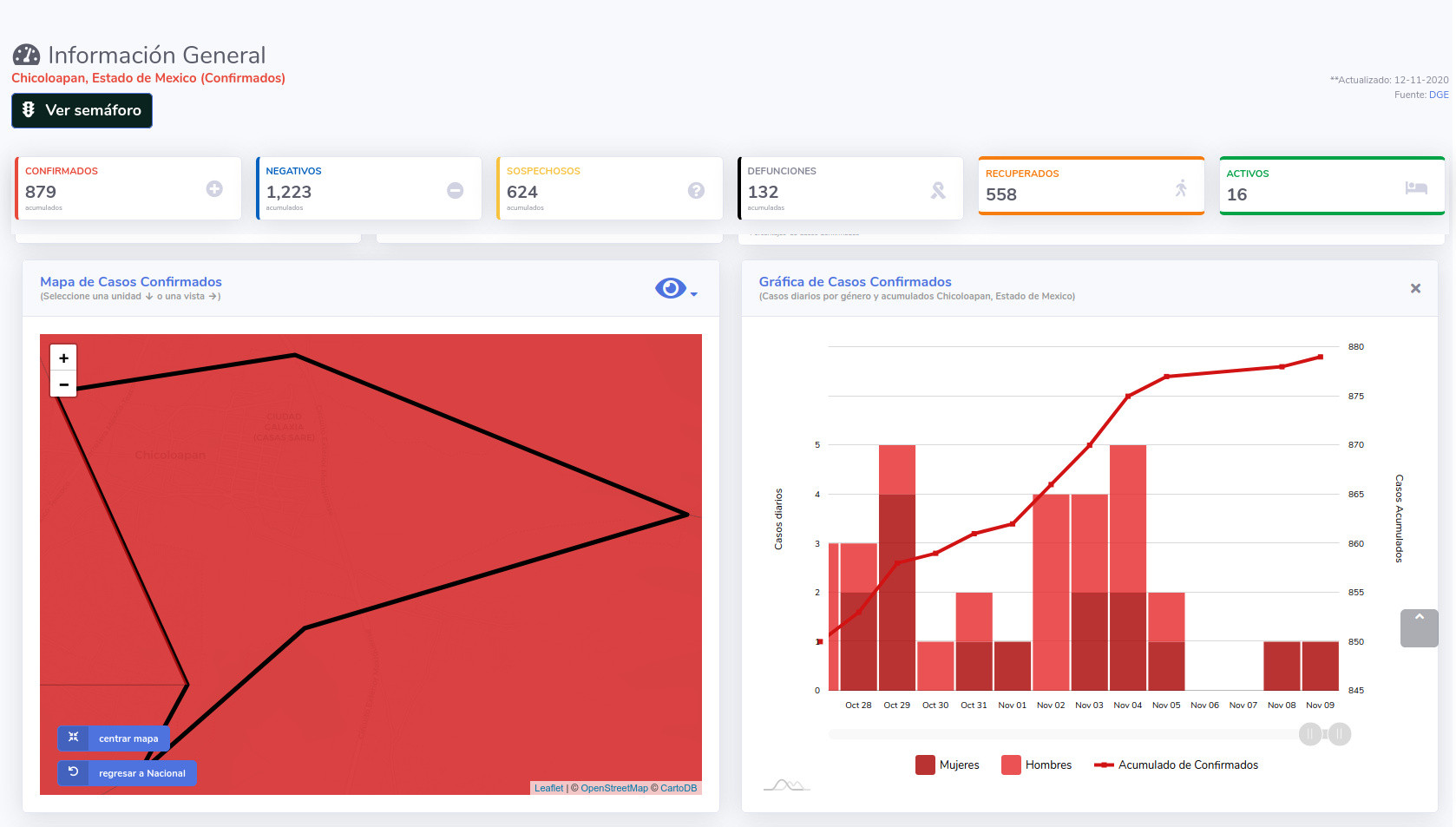Click the minus icon in Negativos card
1456x827 pixels.
[455, 190]
